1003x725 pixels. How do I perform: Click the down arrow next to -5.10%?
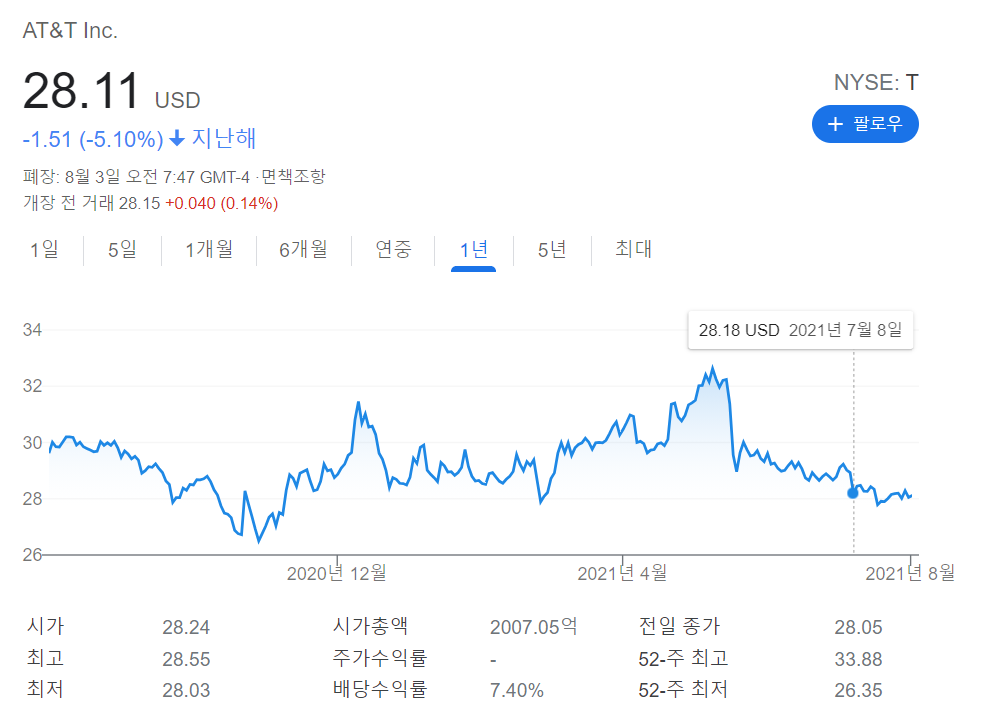click(x=177, y=138)
